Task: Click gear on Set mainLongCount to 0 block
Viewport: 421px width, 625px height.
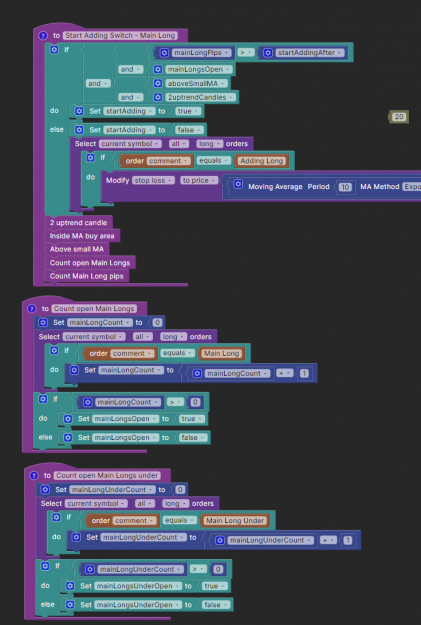Action: pos(43,322)
